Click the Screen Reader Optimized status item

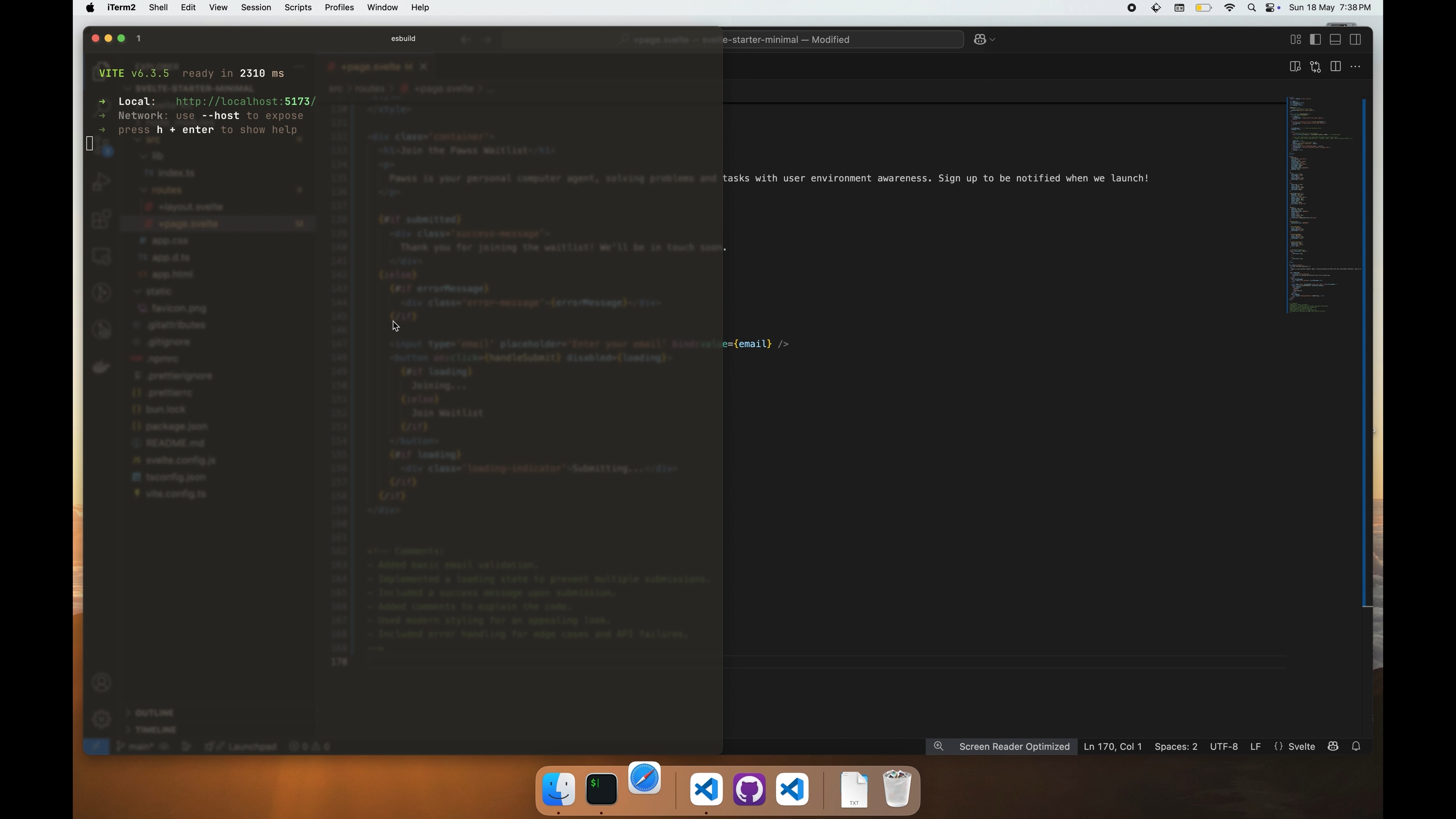point(1014,746)
